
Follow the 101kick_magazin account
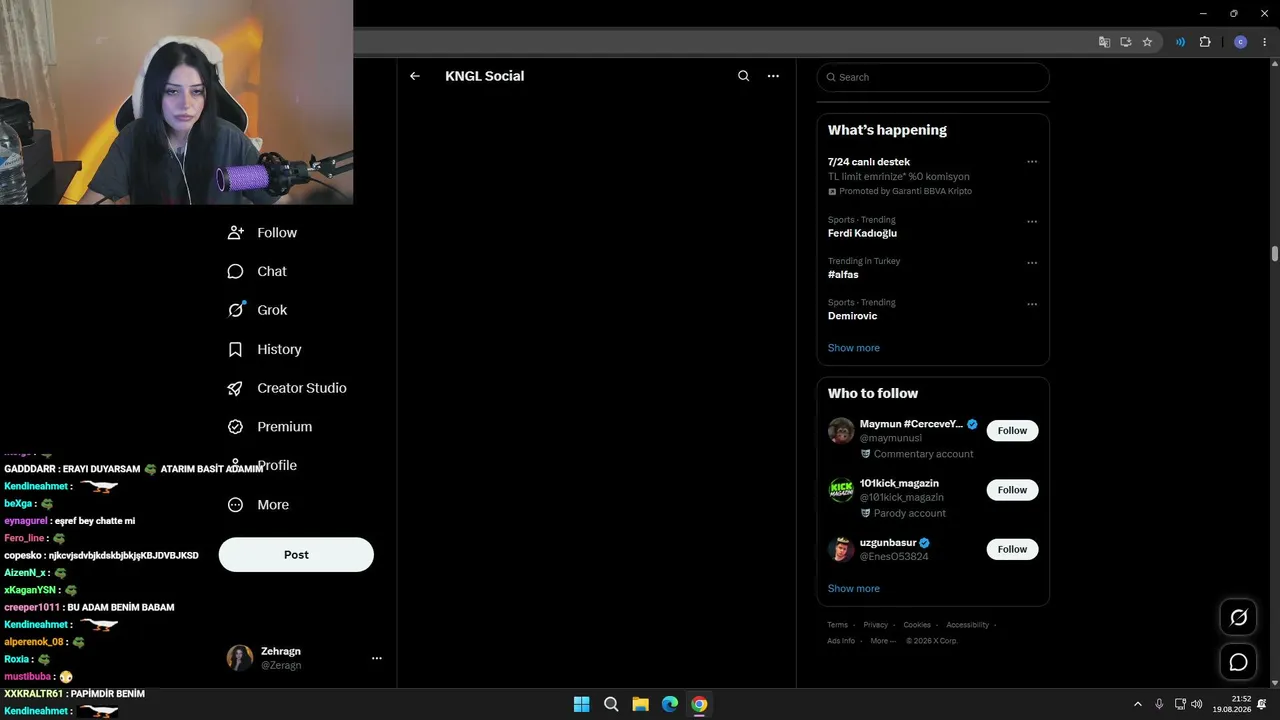point(1012,490)
